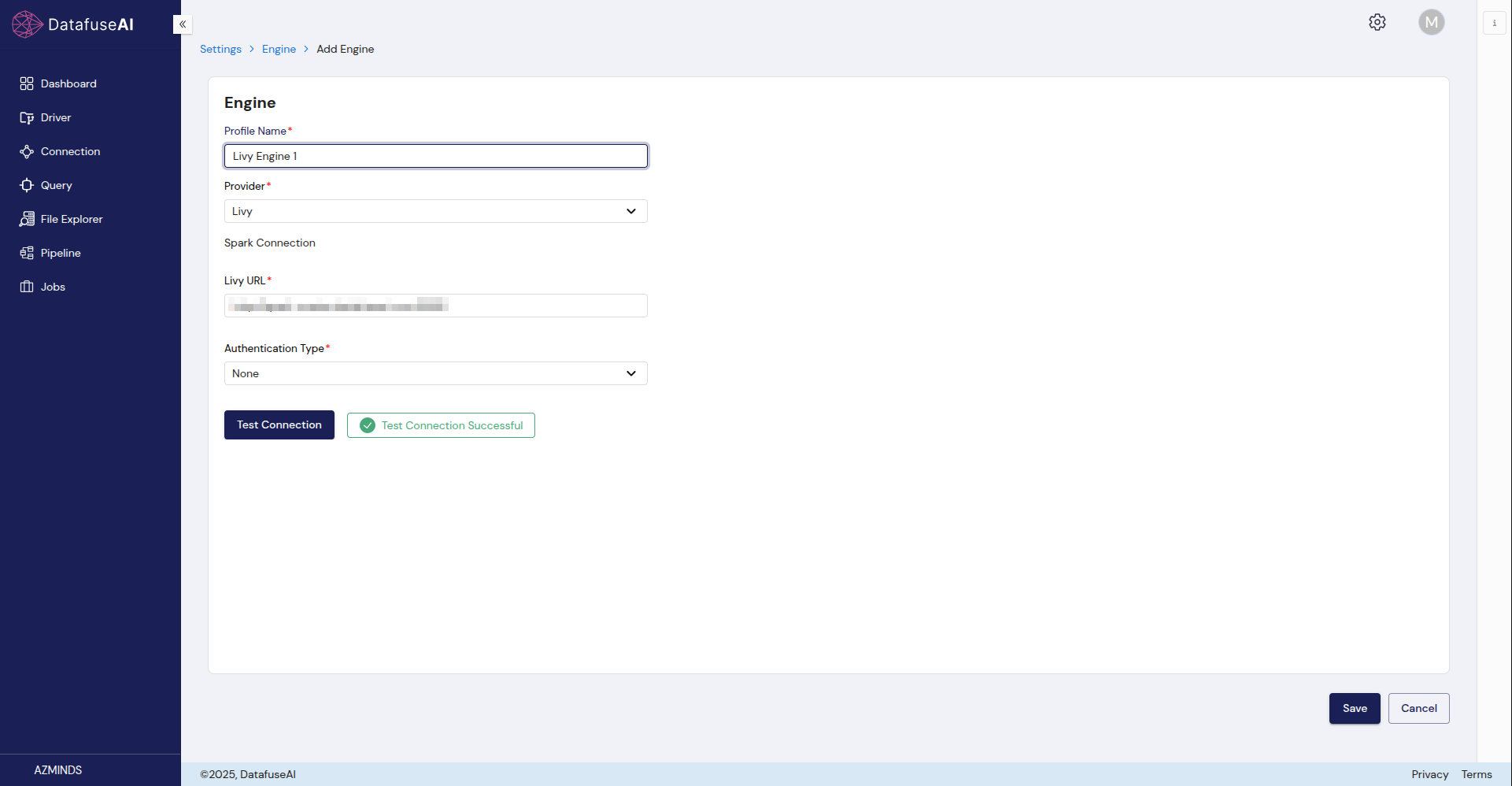Open settings via the gear icon
Screen dimensions: 1512x786
coord(1377,22)
